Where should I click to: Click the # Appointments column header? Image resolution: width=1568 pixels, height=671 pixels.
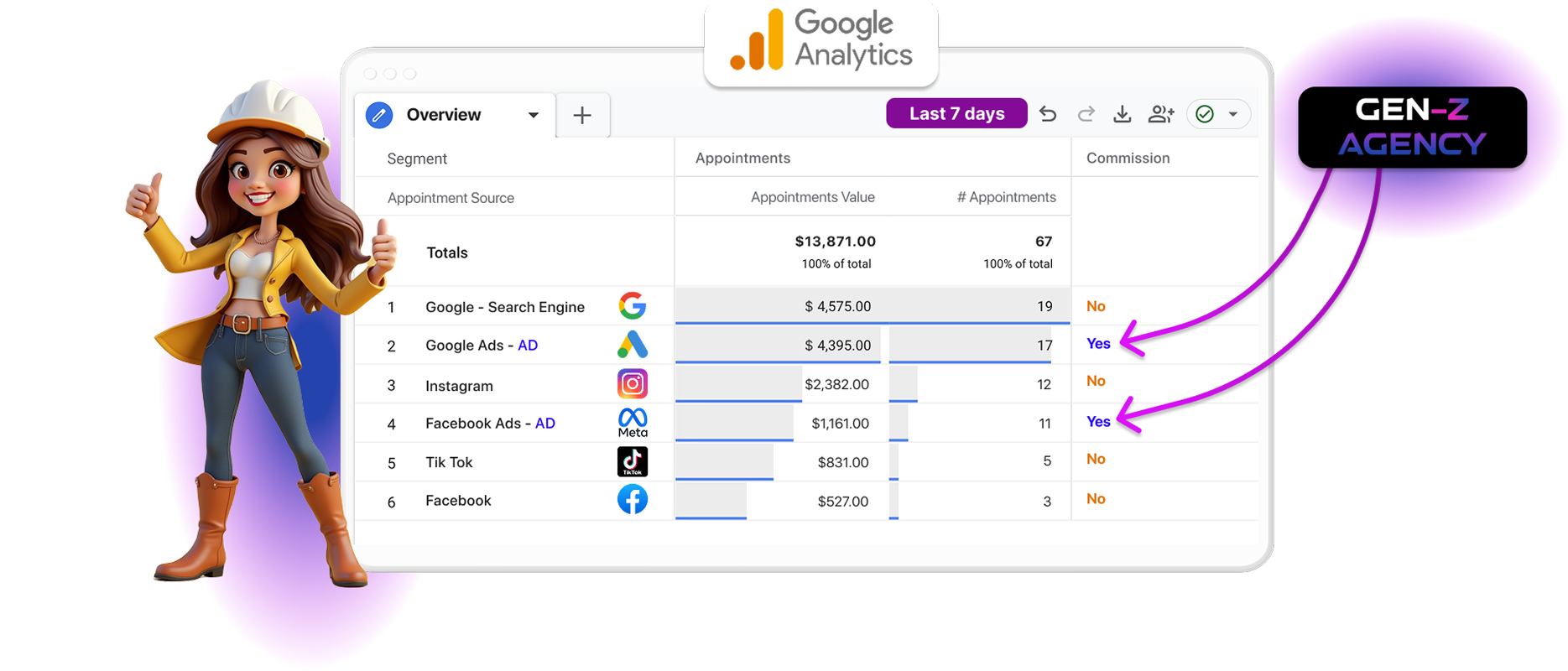[1006, 197]
